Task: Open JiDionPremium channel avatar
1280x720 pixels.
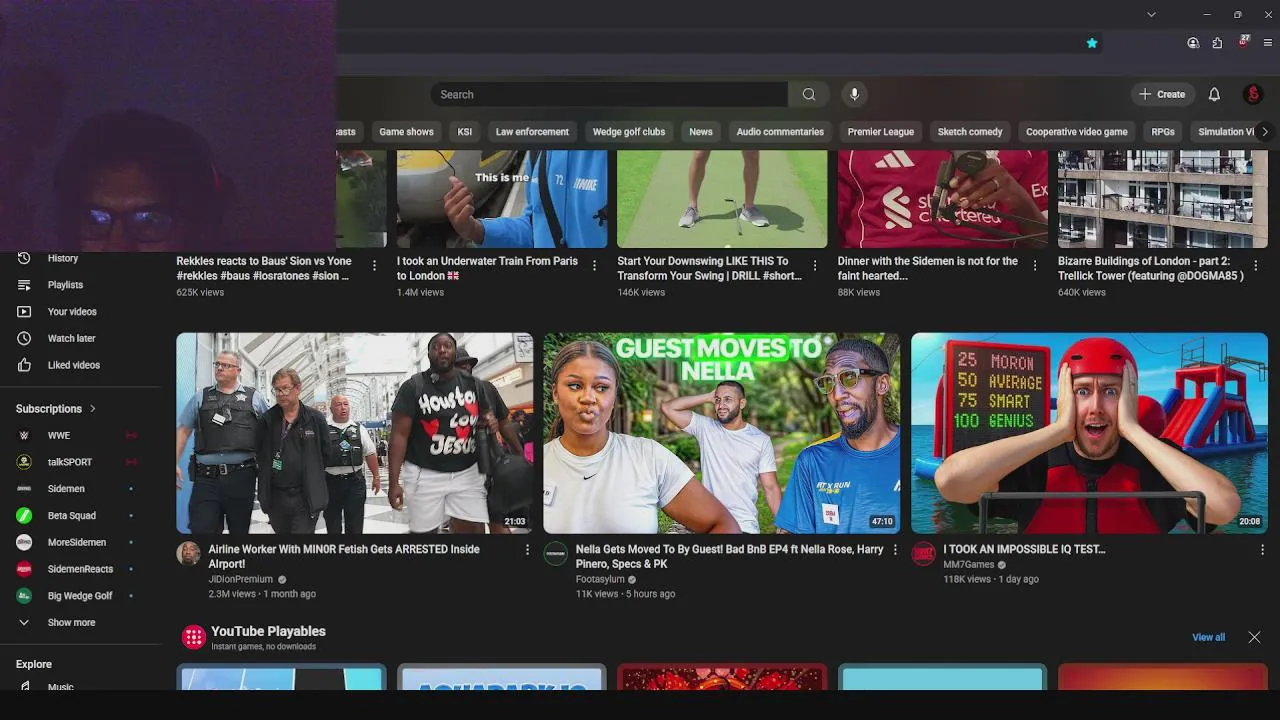Action: pyautogui.click(x=188, y=554)
